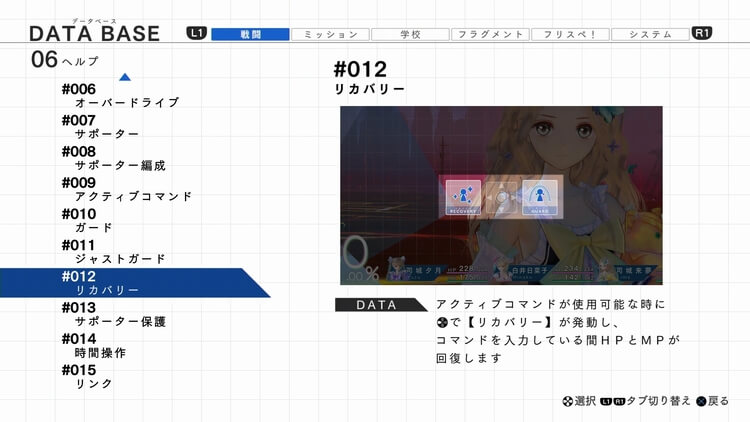The image size is (750, 422).
Task: Click the DATA BASE title
Action: [95, 33]
